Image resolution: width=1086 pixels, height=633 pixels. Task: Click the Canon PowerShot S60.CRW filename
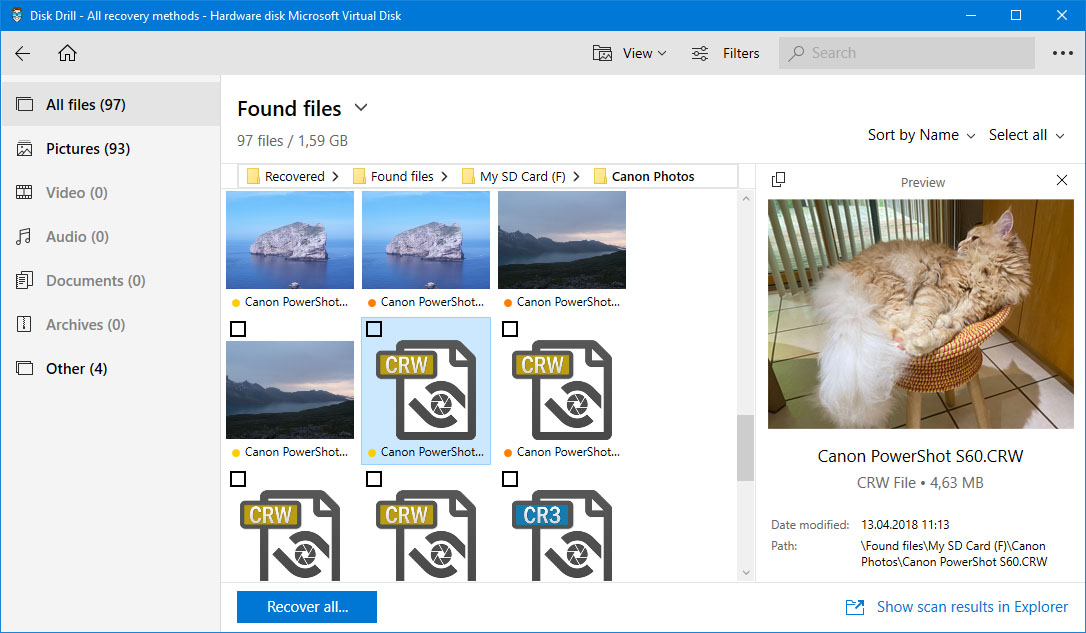click(x=920, y=456)
